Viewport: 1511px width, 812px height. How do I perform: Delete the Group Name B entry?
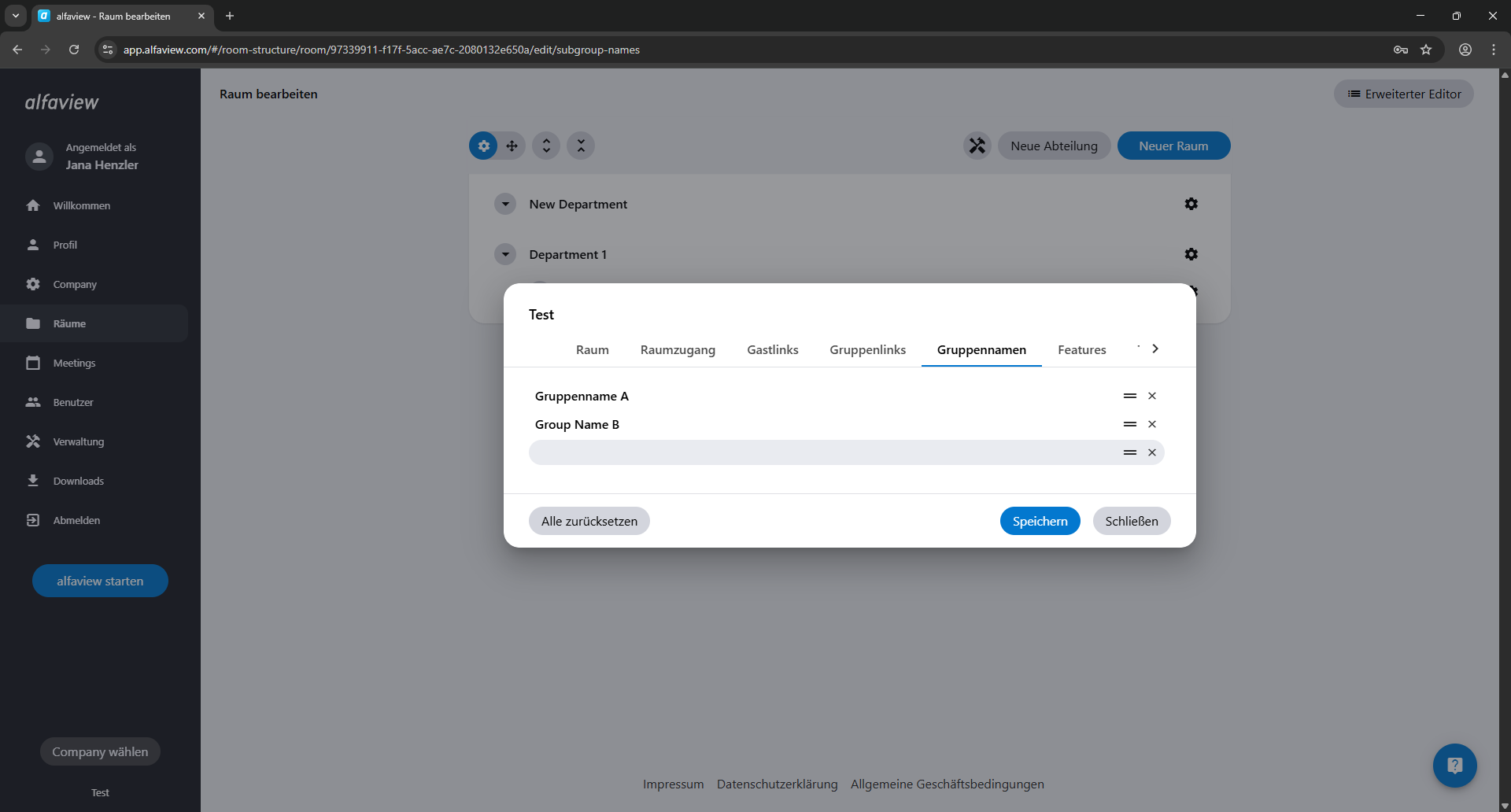[1151, 424]
